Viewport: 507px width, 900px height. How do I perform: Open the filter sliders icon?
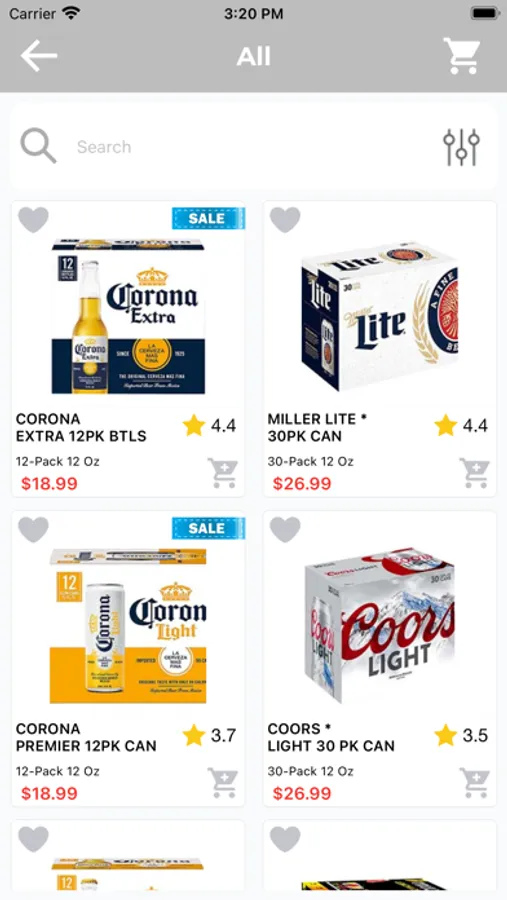coord(461,147)
